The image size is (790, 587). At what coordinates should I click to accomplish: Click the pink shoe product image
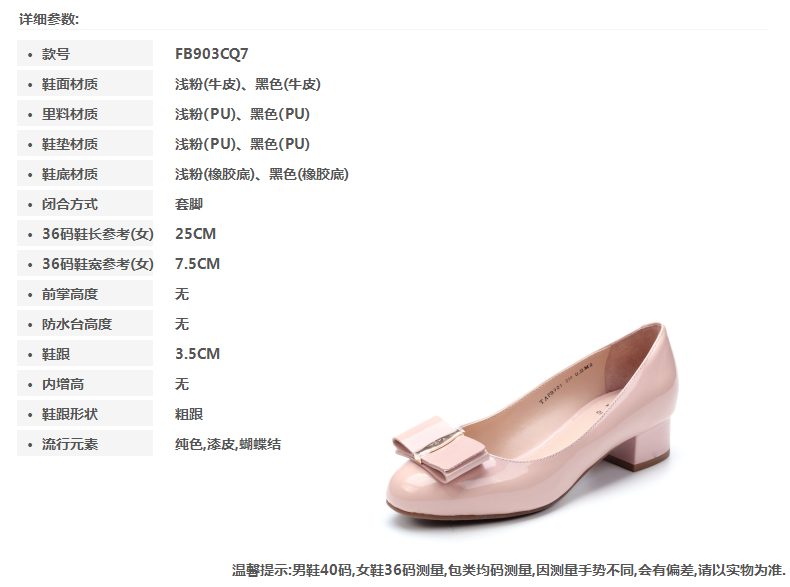click(x=532, y=428)
